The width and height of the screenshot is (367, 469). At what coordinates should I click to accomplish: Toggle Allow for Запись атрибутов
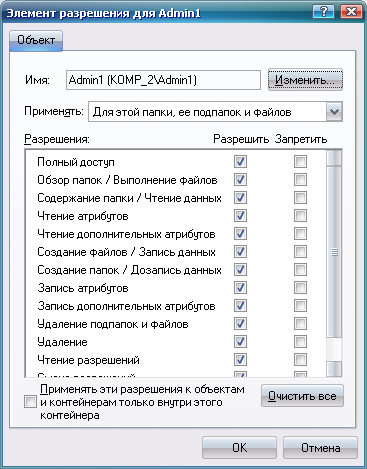click(x=240, y=288)
